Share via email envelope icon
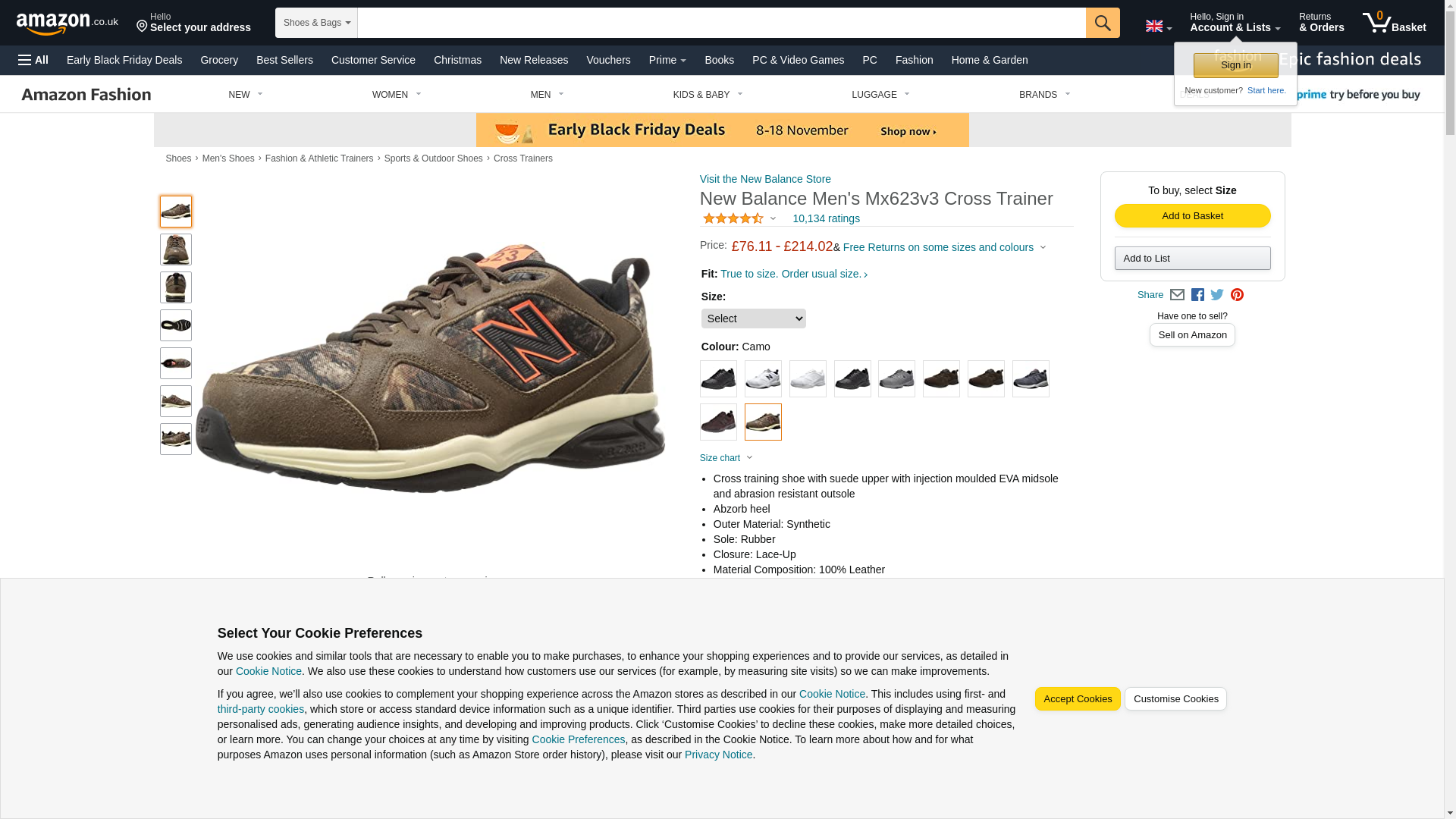Image resolution: width=1456 pixels, height=819 pixels. (1177, 295)
